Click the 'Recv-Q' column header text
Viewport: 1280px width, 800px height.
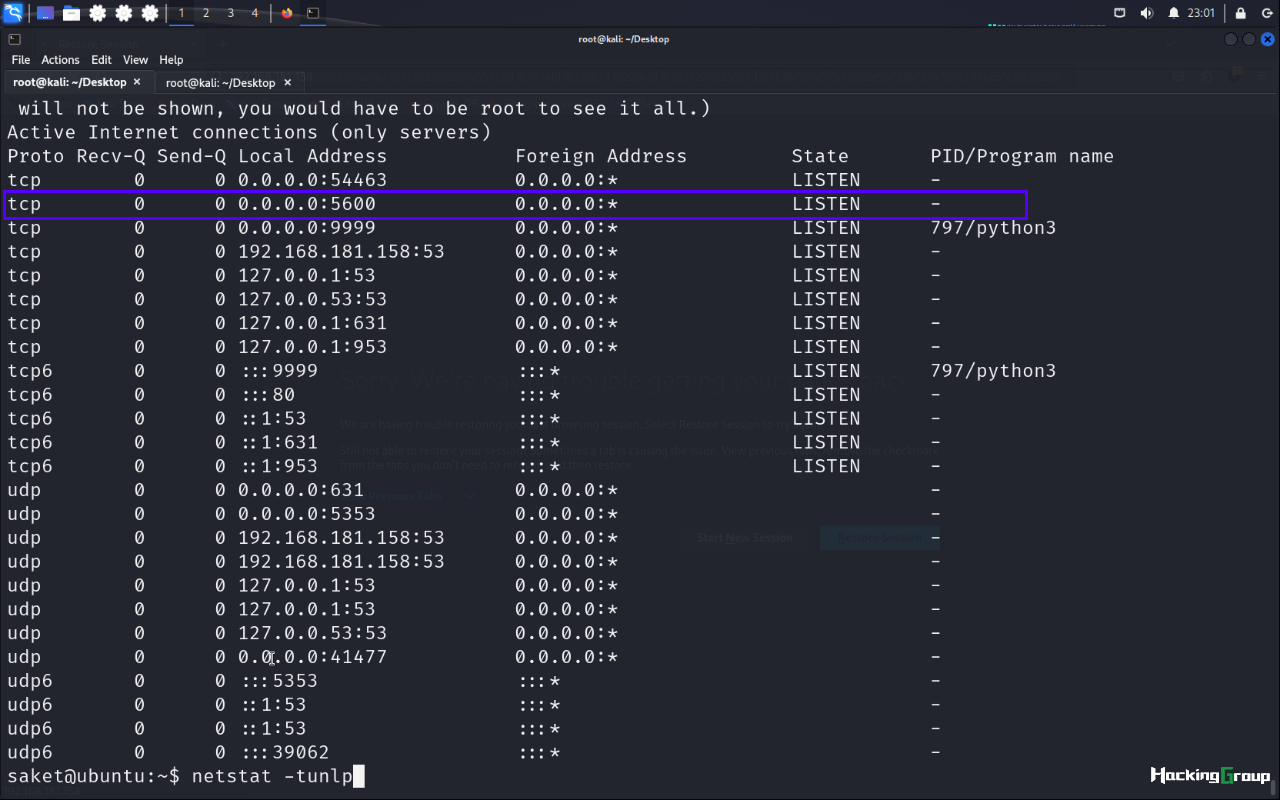point(111,156)
